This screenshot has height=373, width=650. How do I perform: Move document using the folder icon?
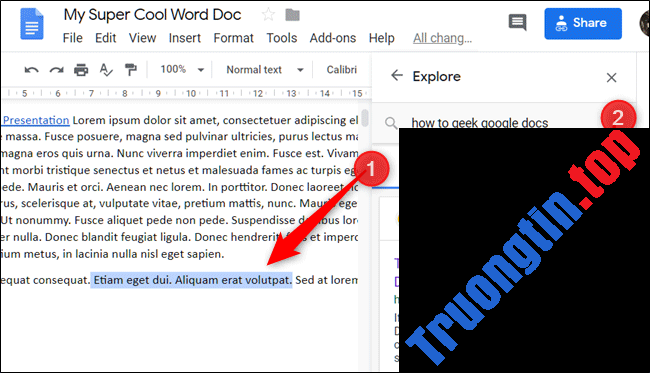coord(292,15)
